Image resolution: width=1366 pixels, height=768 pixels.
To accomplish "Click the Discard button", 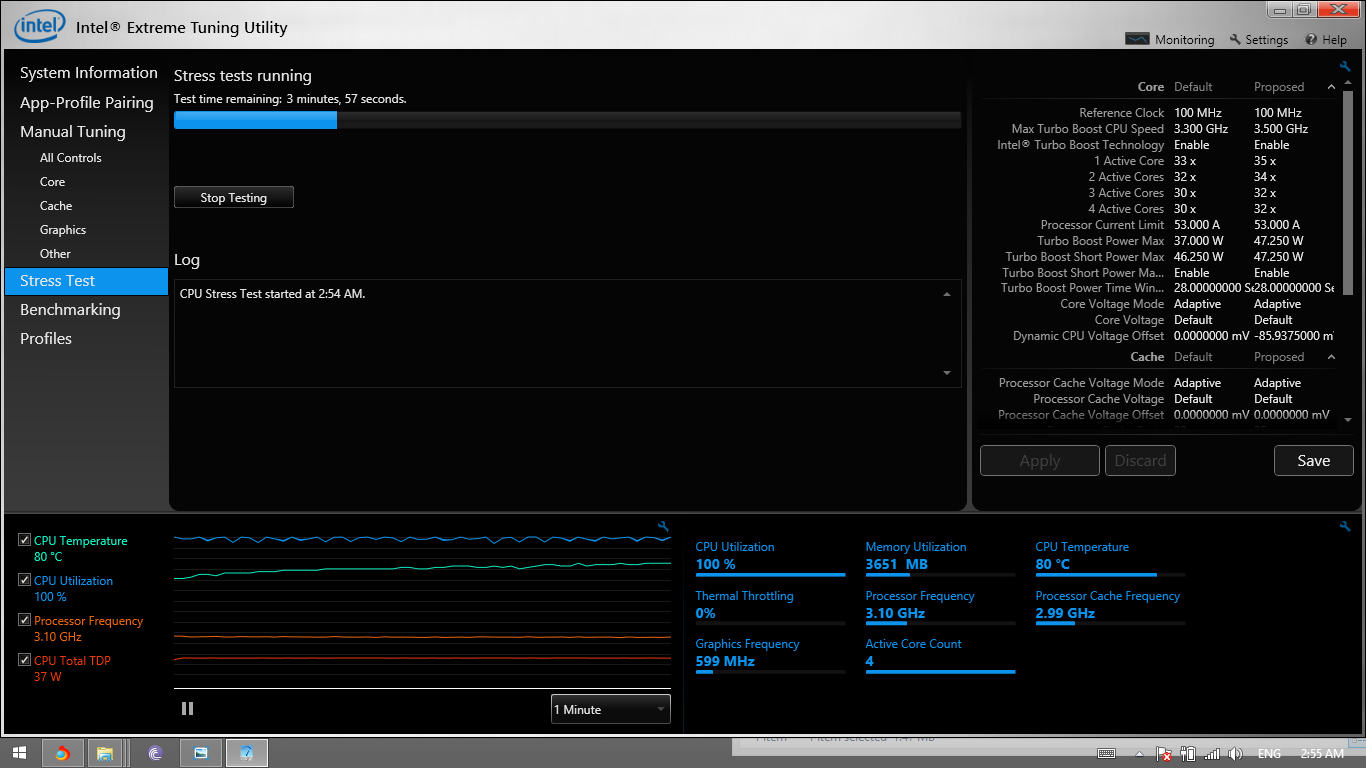I will (1140, 460).
